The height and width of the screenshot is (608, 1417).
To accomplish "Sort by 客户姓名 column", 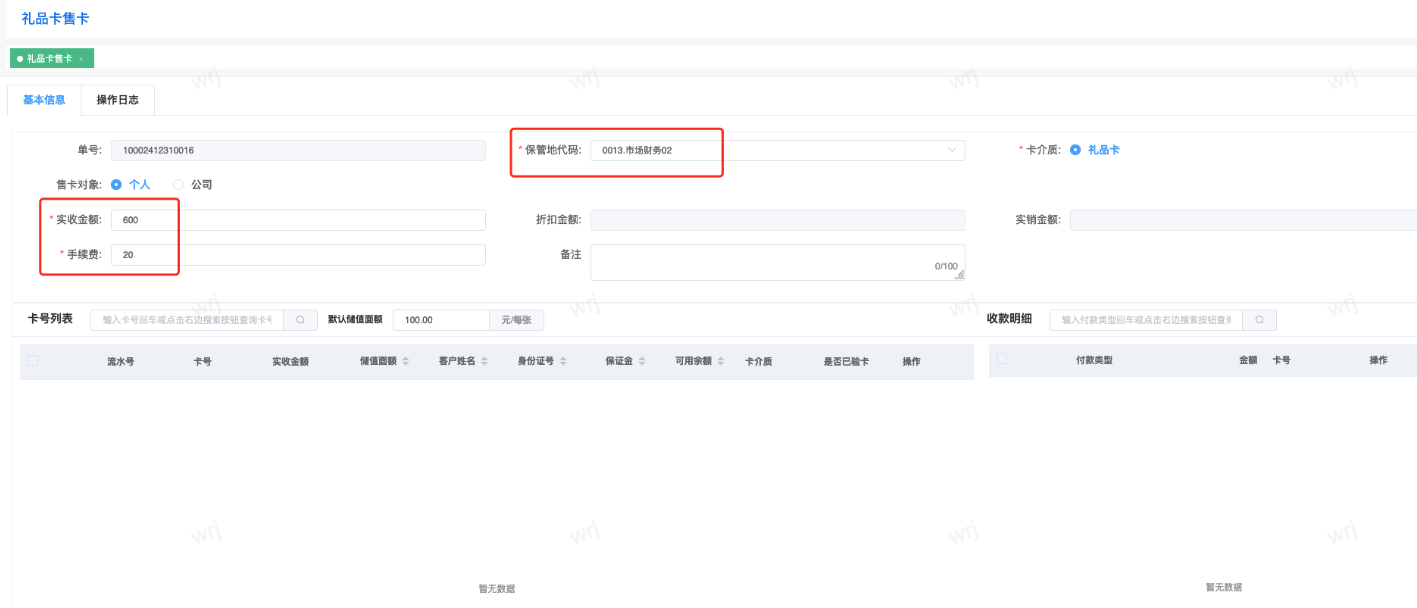I will pyautogui.click(x=484, y=361).
